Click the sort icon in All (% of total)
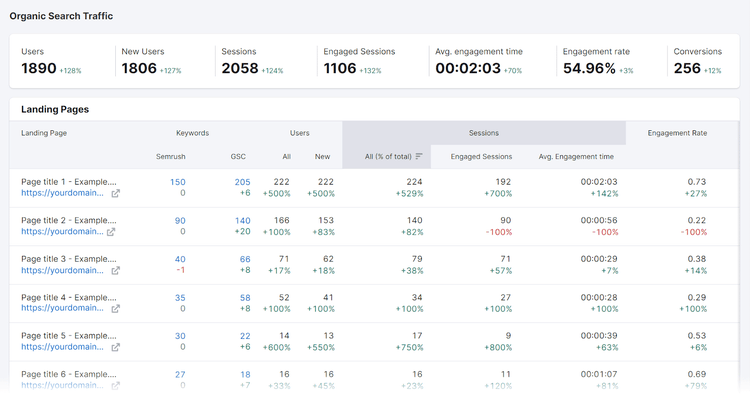The image size is (750, 396). click(419, 156)
